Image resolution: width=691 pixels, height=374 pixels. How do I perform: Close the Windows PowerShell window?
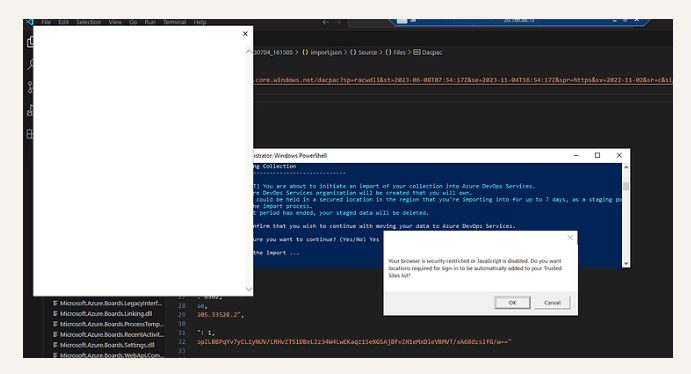(619, 156)
